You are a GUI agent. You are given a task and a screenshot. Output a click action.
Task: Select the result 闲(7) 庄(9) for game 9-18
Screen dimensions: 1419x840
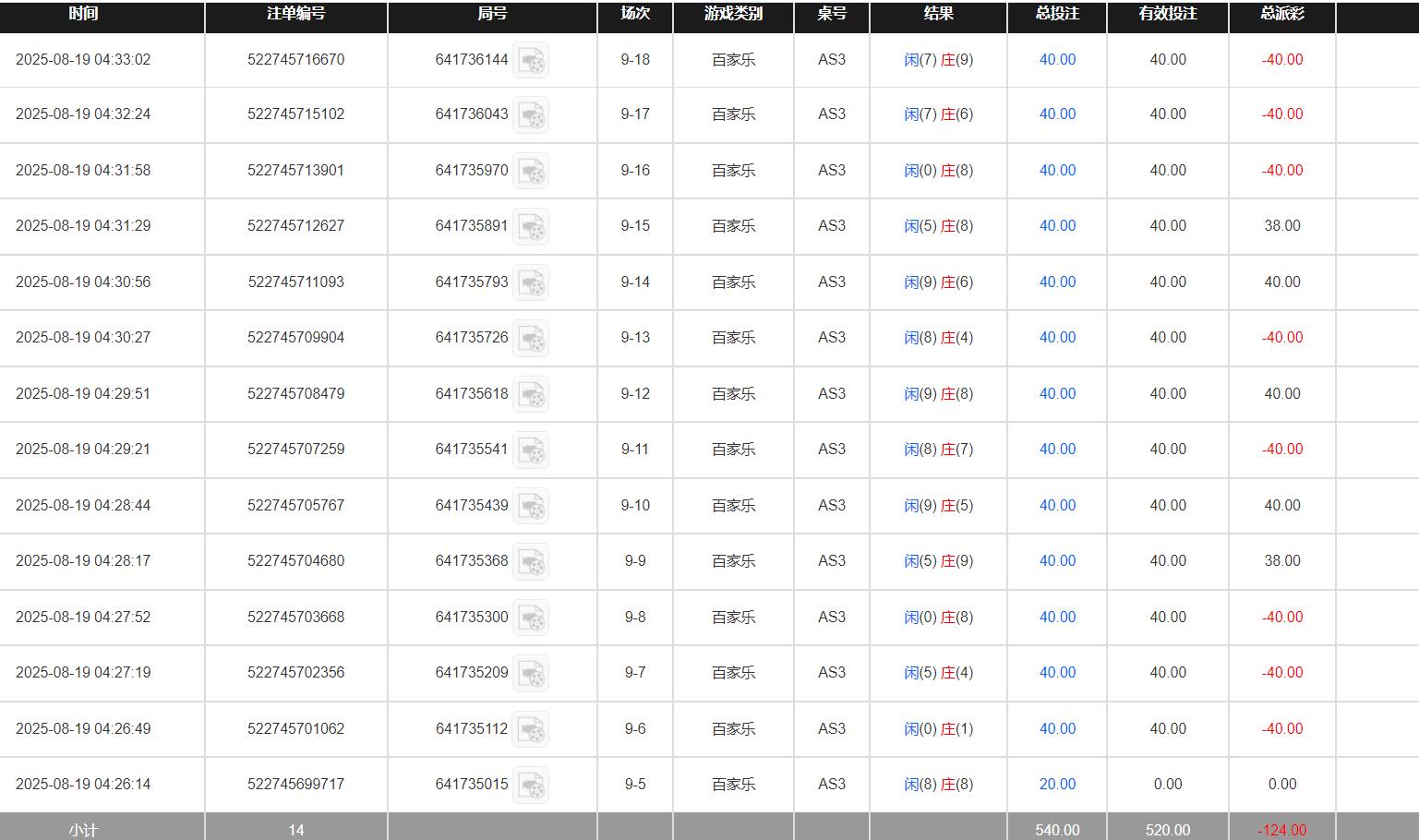pyautogui.click(x=939, y=60)
